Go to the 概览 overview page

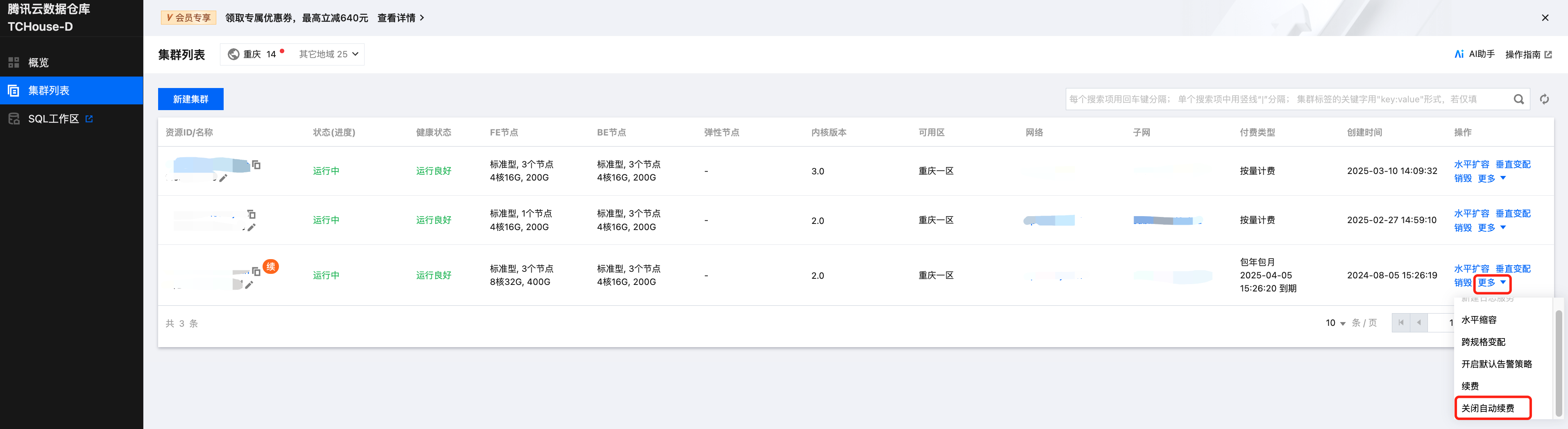coord(38,62)
